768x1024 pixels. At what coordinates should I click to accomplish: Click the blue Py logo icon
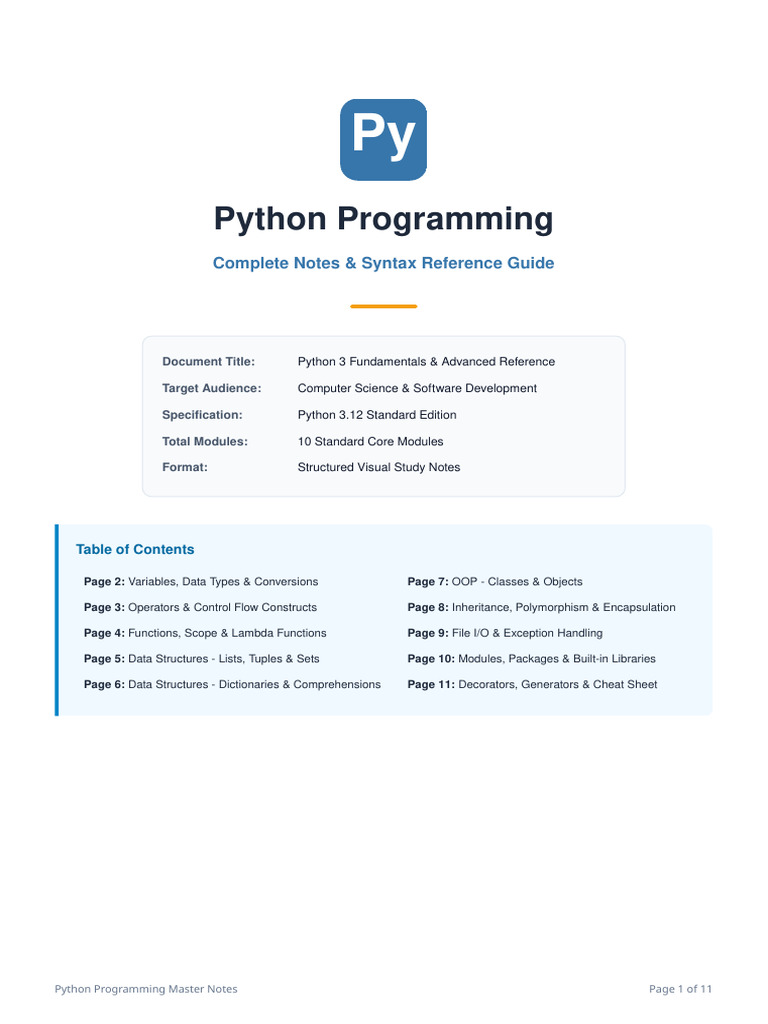click(x=383, y=140)
